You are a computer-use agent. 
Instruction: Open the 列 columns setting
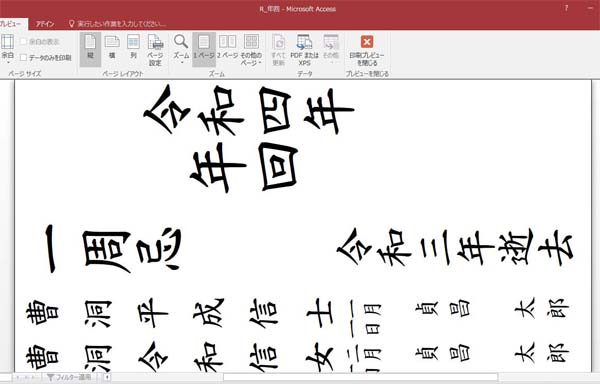tap(133, 49)
